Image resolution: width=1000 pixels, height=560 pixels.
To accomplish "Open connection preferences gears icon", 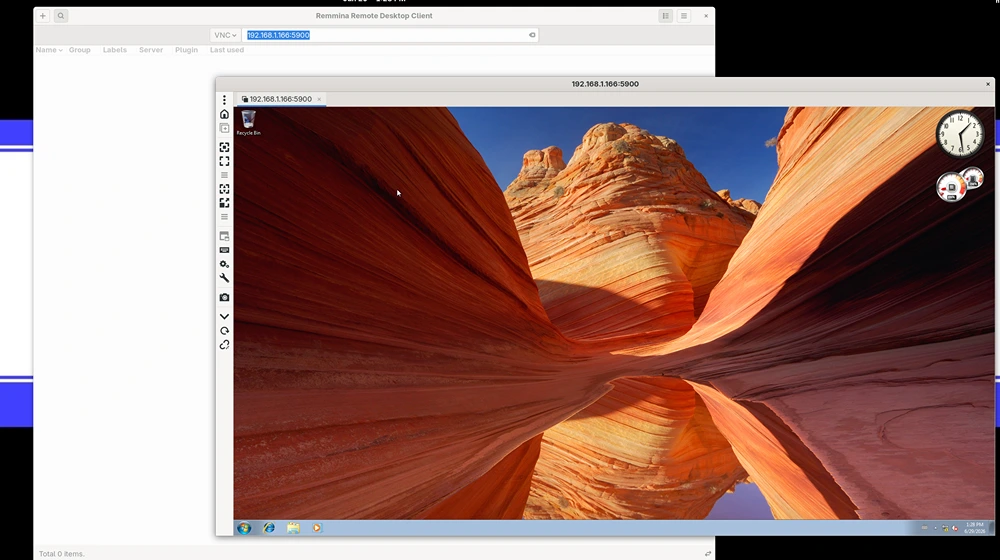I will (x=224, y=264).
